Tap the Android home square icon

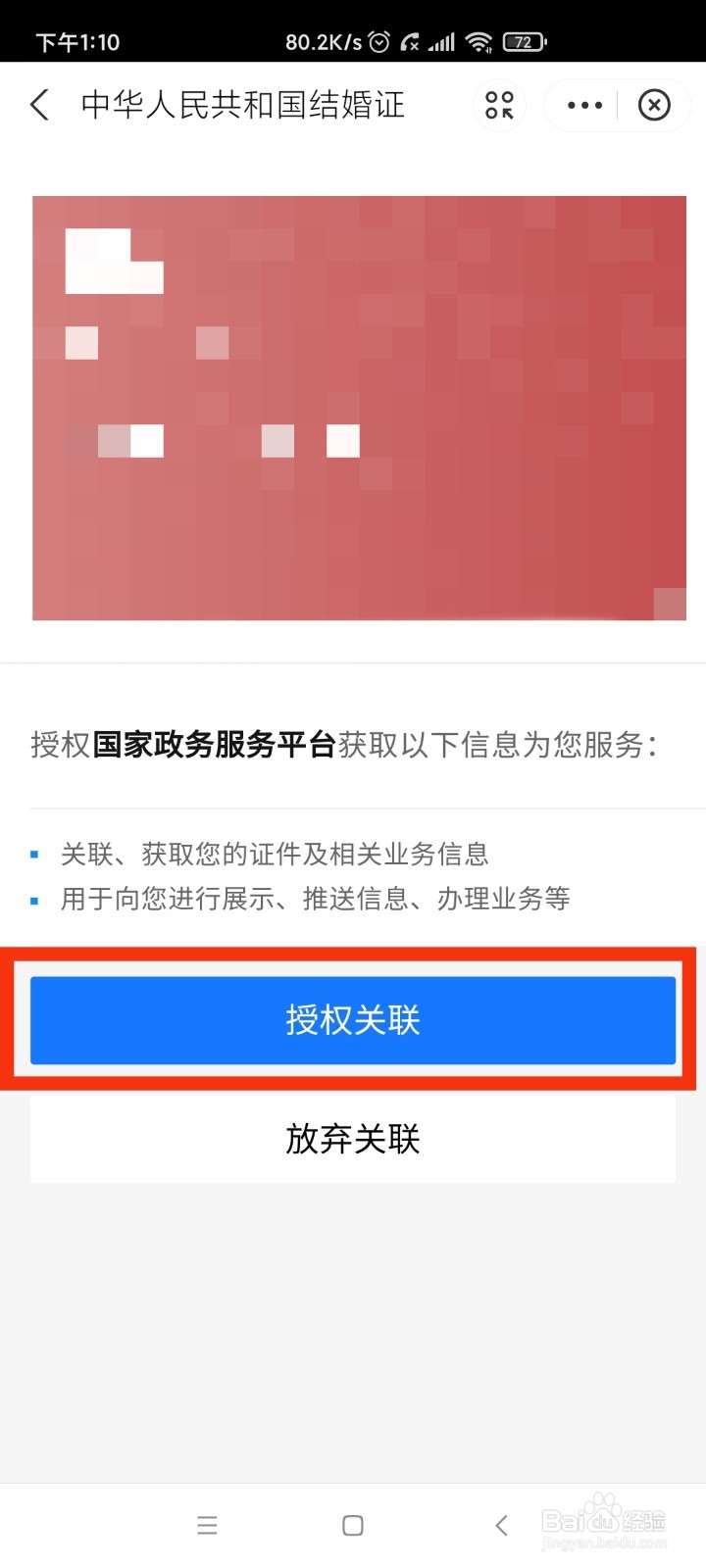(x=353, y=1525)
